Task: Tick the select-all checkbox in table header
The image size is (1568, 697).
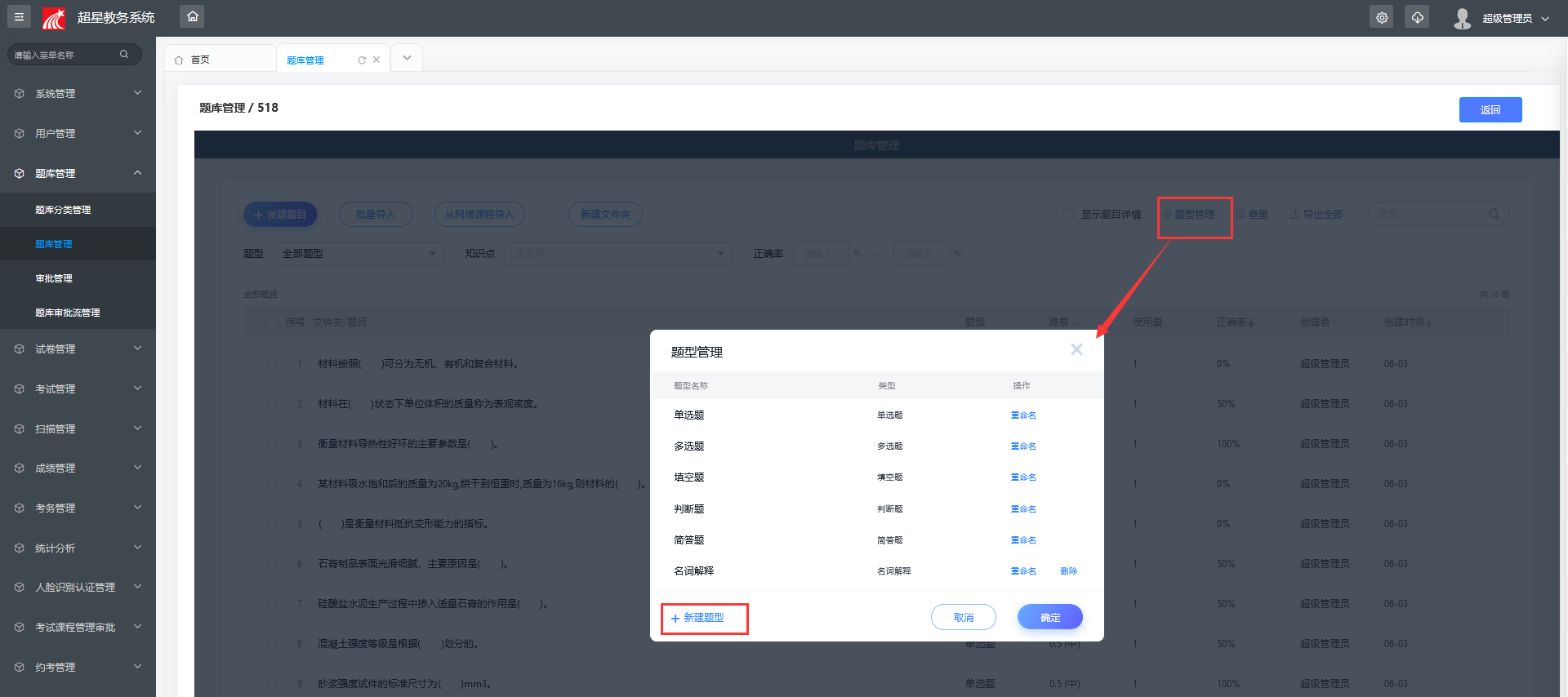Action: [x=272, y=322]
